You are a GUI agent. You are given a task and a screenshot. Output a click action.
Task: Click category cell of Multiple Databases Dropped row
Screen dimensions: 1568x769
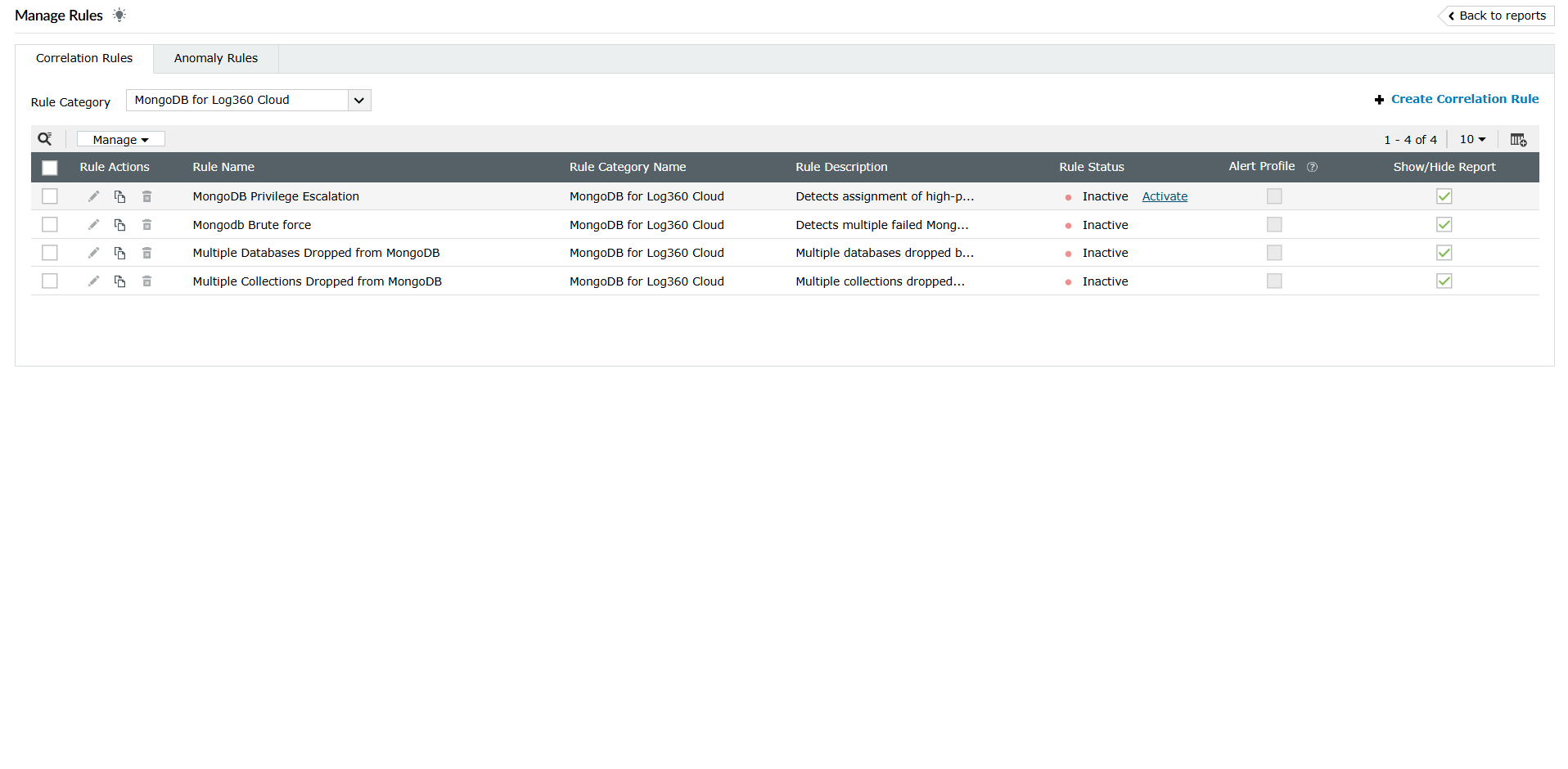647,253
